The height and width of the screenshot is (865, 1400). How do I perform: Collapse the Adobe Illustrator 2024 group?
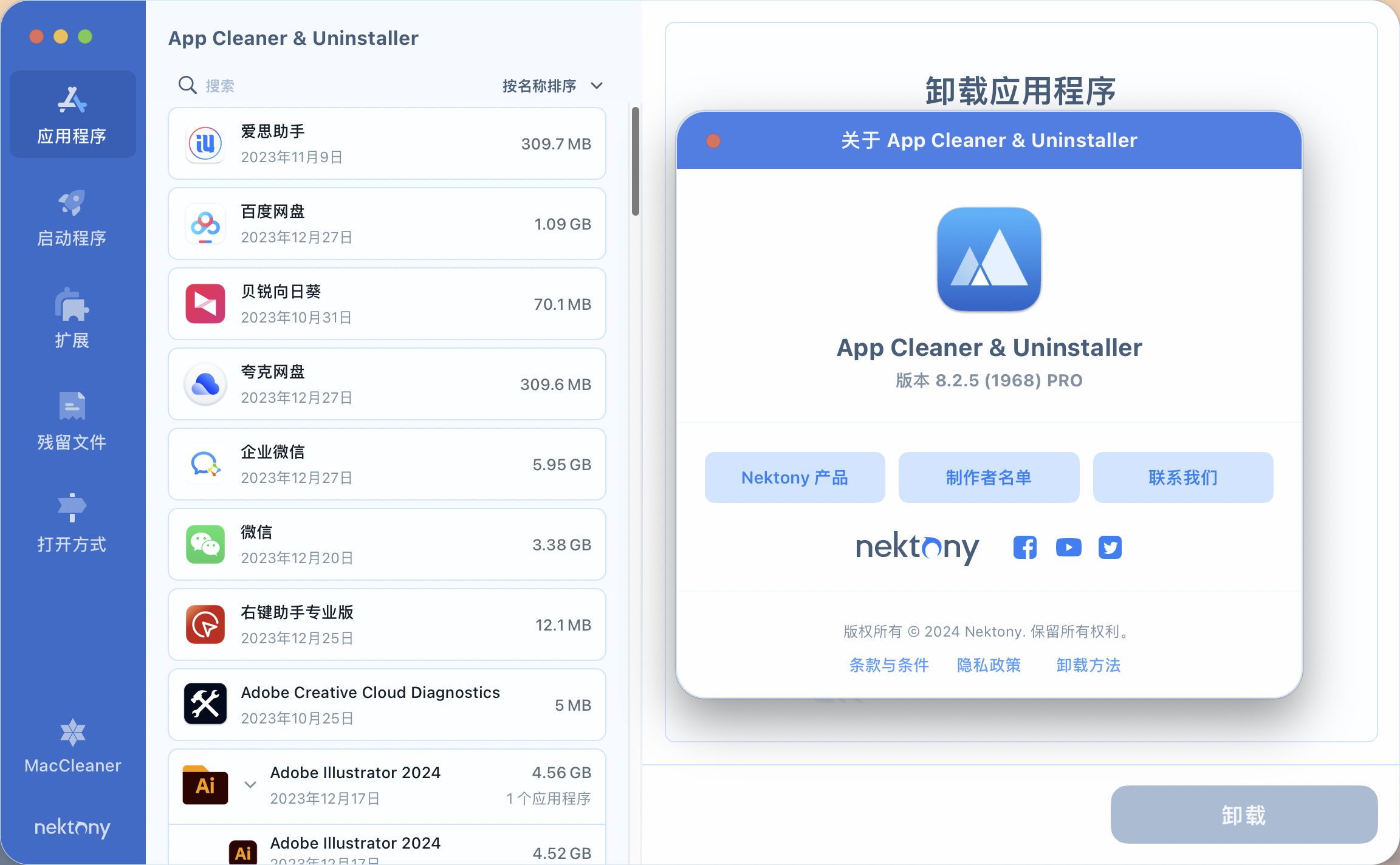[250, 785]
